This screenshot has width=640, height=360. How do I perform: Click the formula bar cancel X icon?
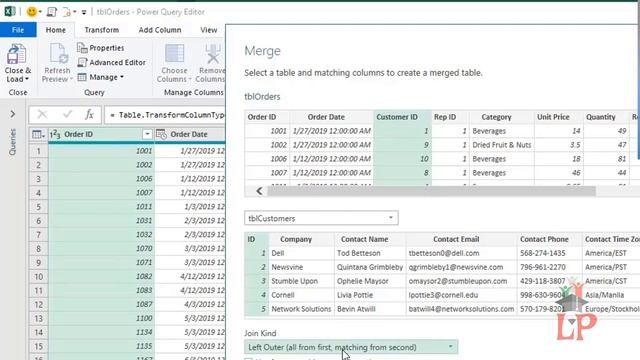[x=42, y=115]
